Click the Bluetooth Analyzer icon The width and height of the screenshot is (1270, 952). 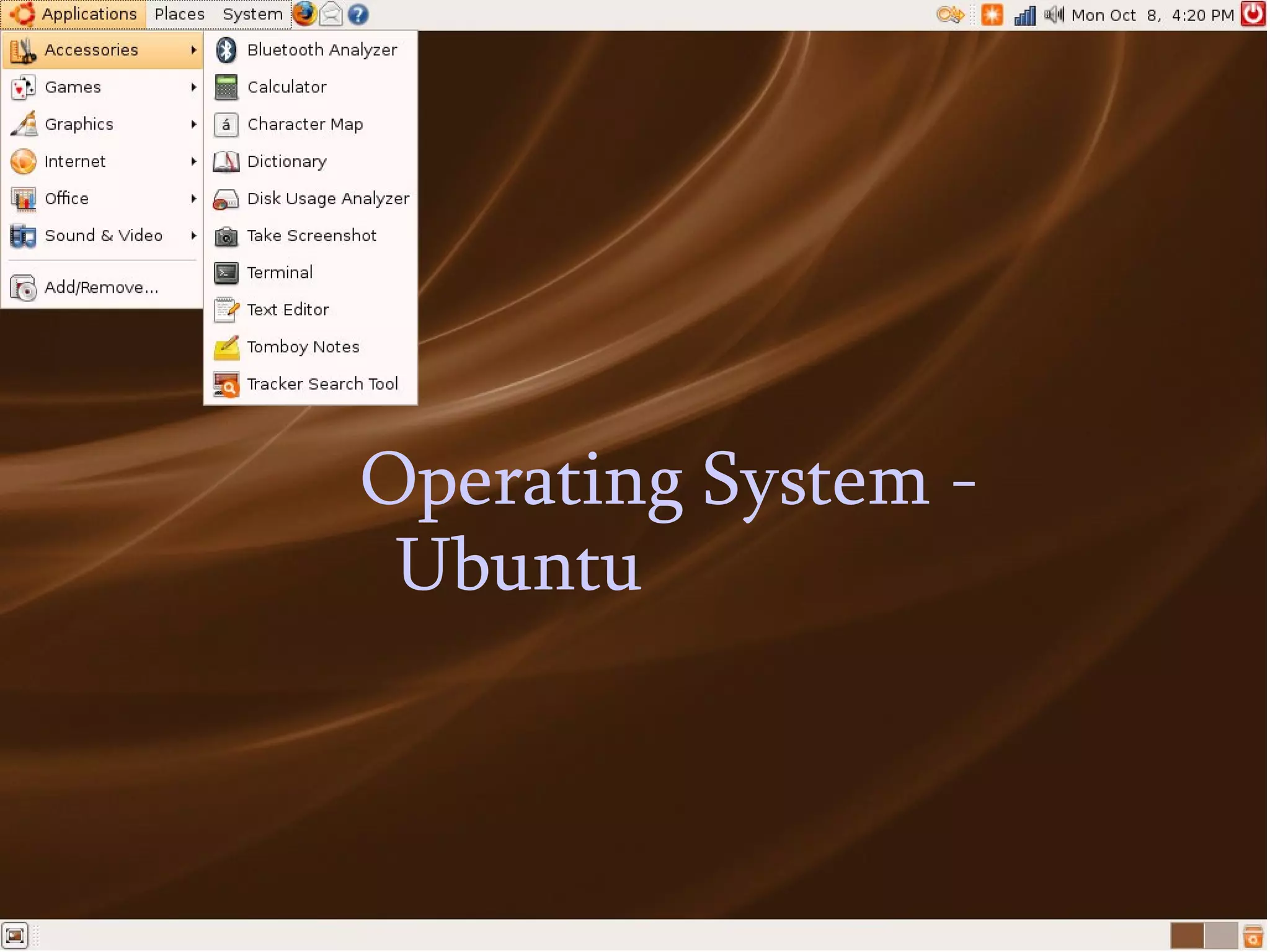click(x=226, y=50)
